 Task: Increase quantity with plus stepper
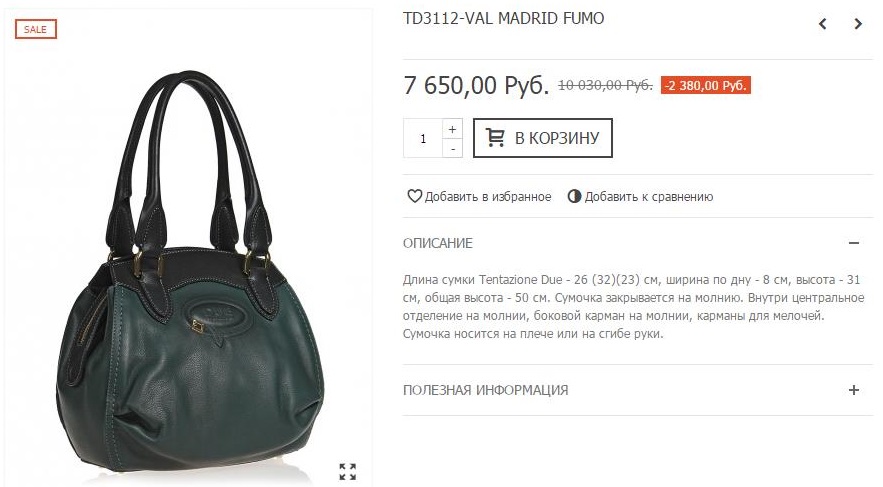pyautogui.click(x=452, y=129)
